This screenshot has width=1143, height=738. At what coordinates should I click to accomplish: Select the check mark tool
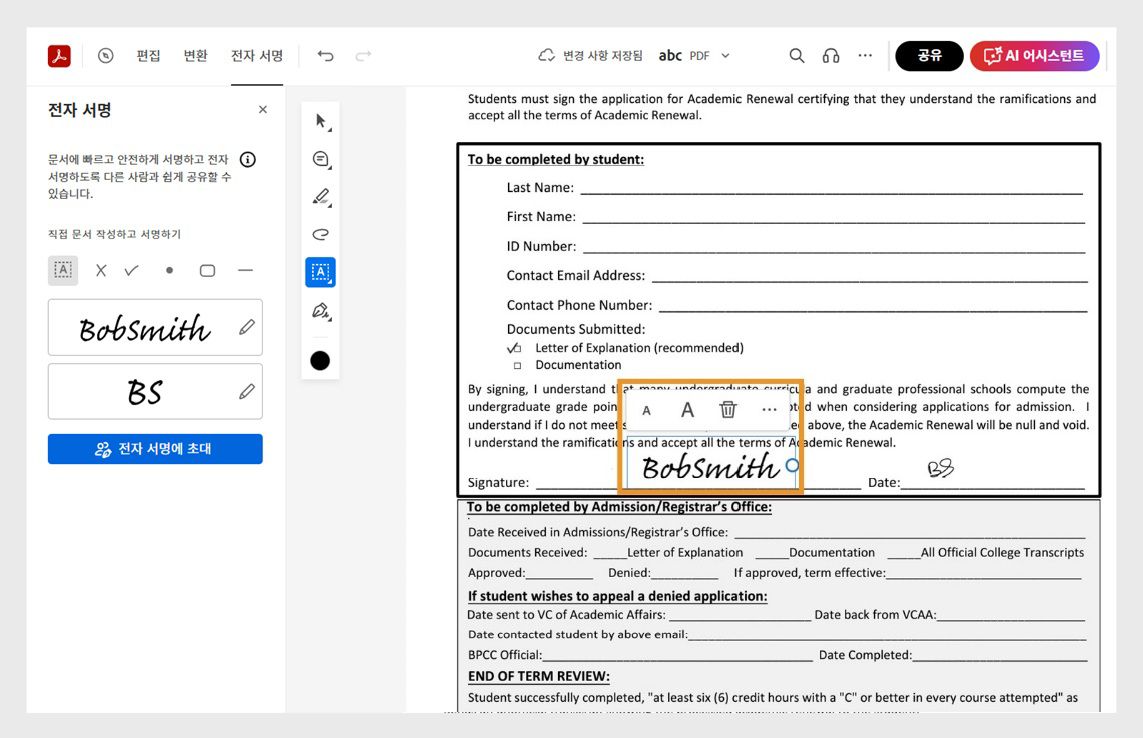pos(131,271)
